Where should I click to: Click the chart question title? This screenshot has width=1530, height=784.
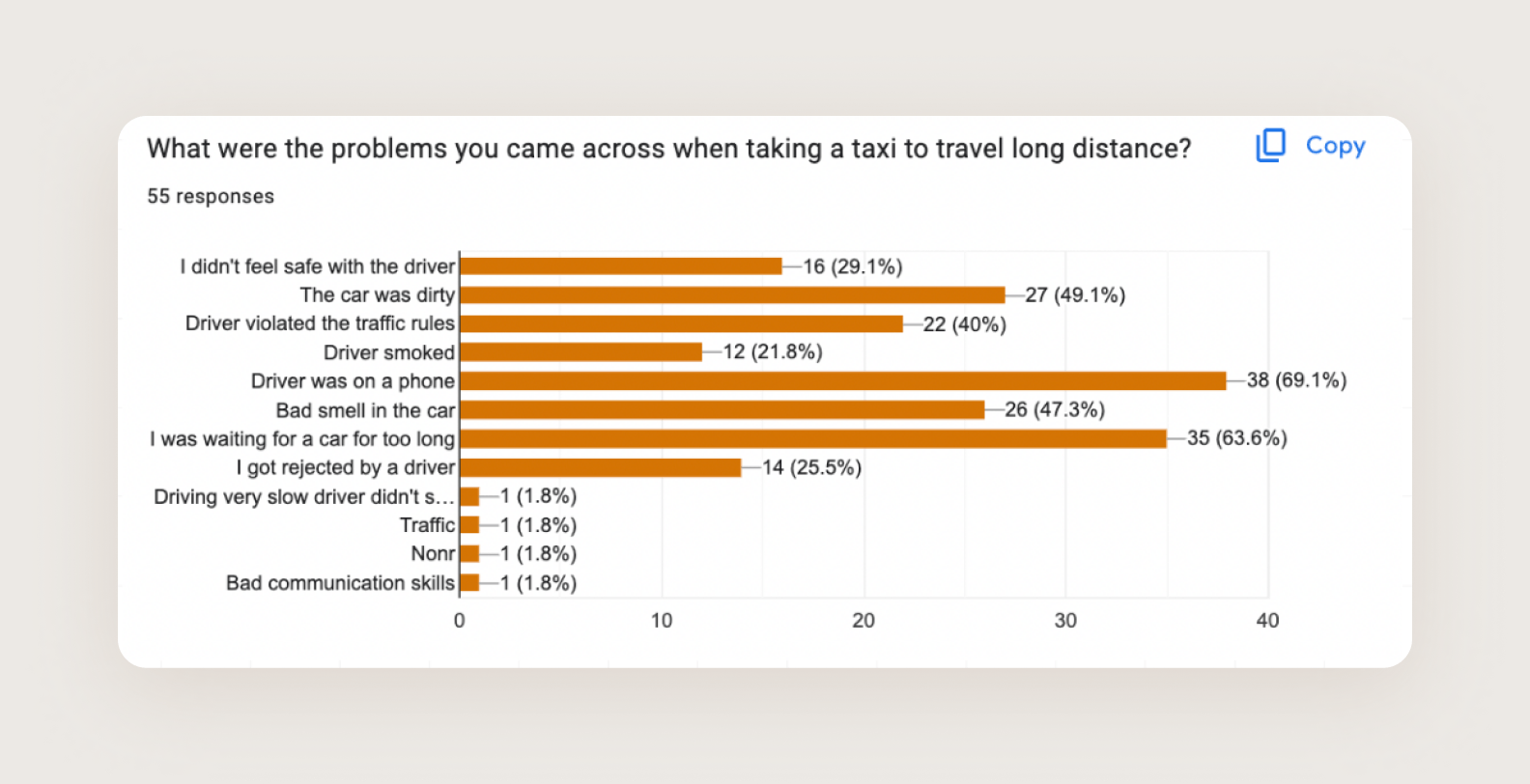click(669, 149)
